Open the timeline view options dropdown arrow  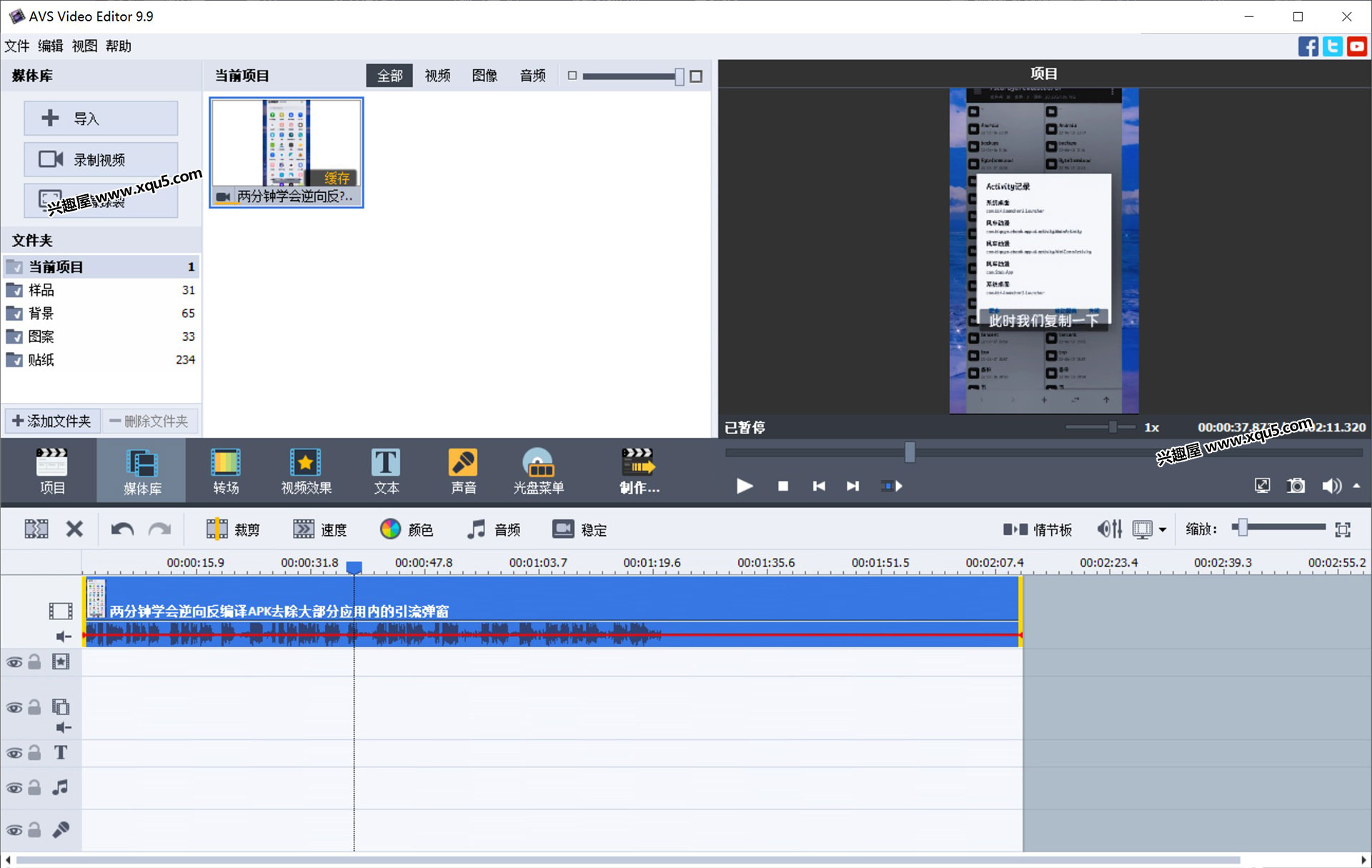(x=1163, y=529)
